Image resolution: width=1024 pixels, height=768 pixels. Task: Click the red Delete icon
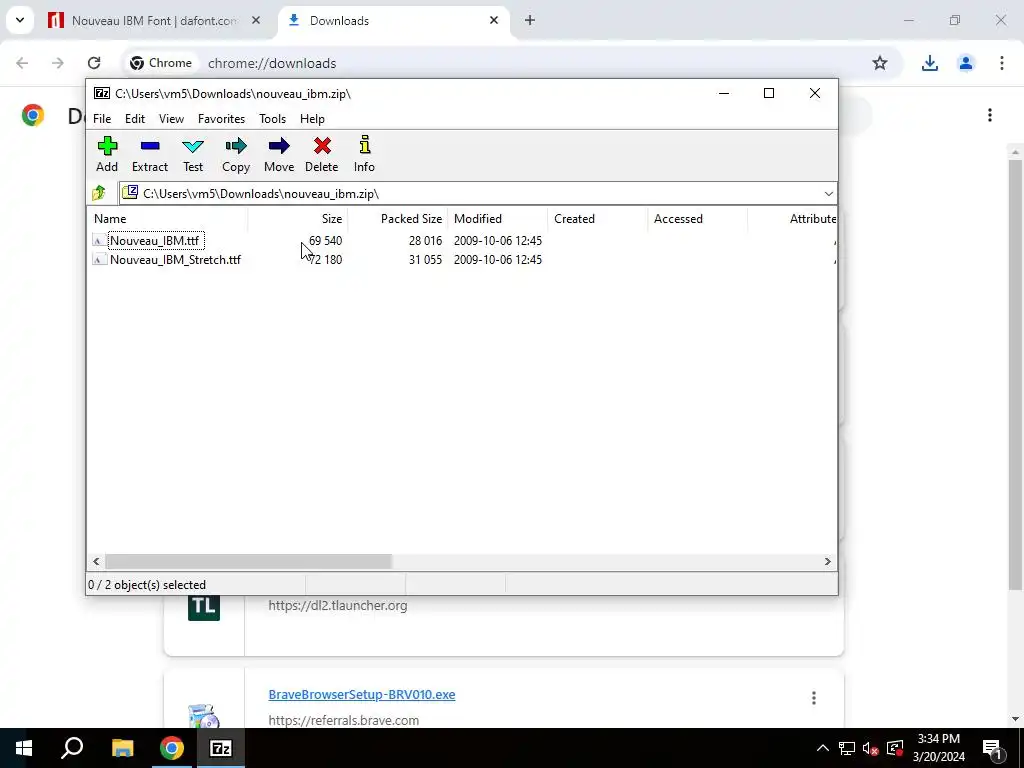point(322,155)
